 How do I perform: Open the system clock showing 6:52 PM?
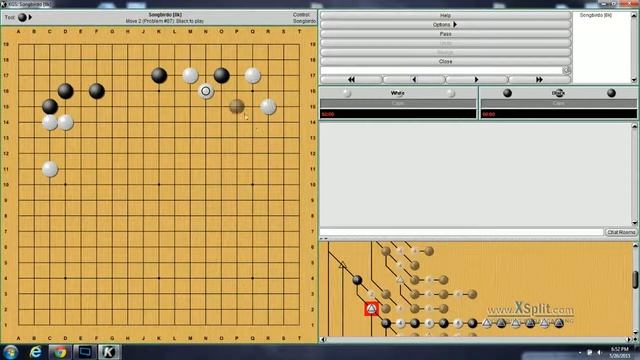click(620, 352)
